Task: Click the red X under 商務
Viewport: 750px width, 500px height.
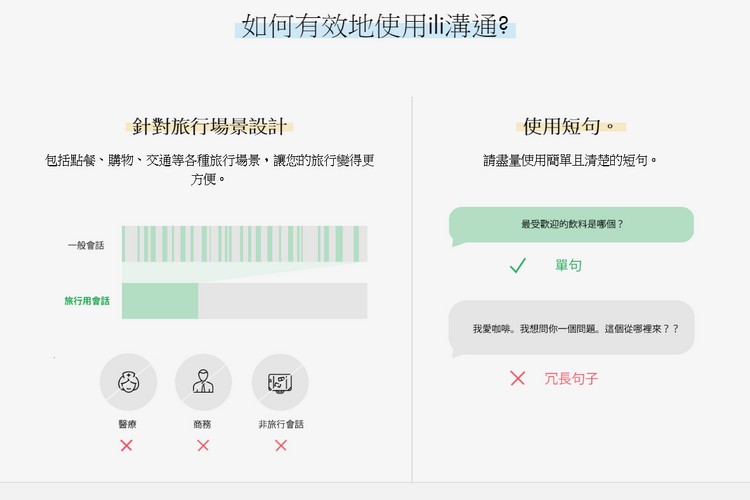Action: (x=203, y=445)
